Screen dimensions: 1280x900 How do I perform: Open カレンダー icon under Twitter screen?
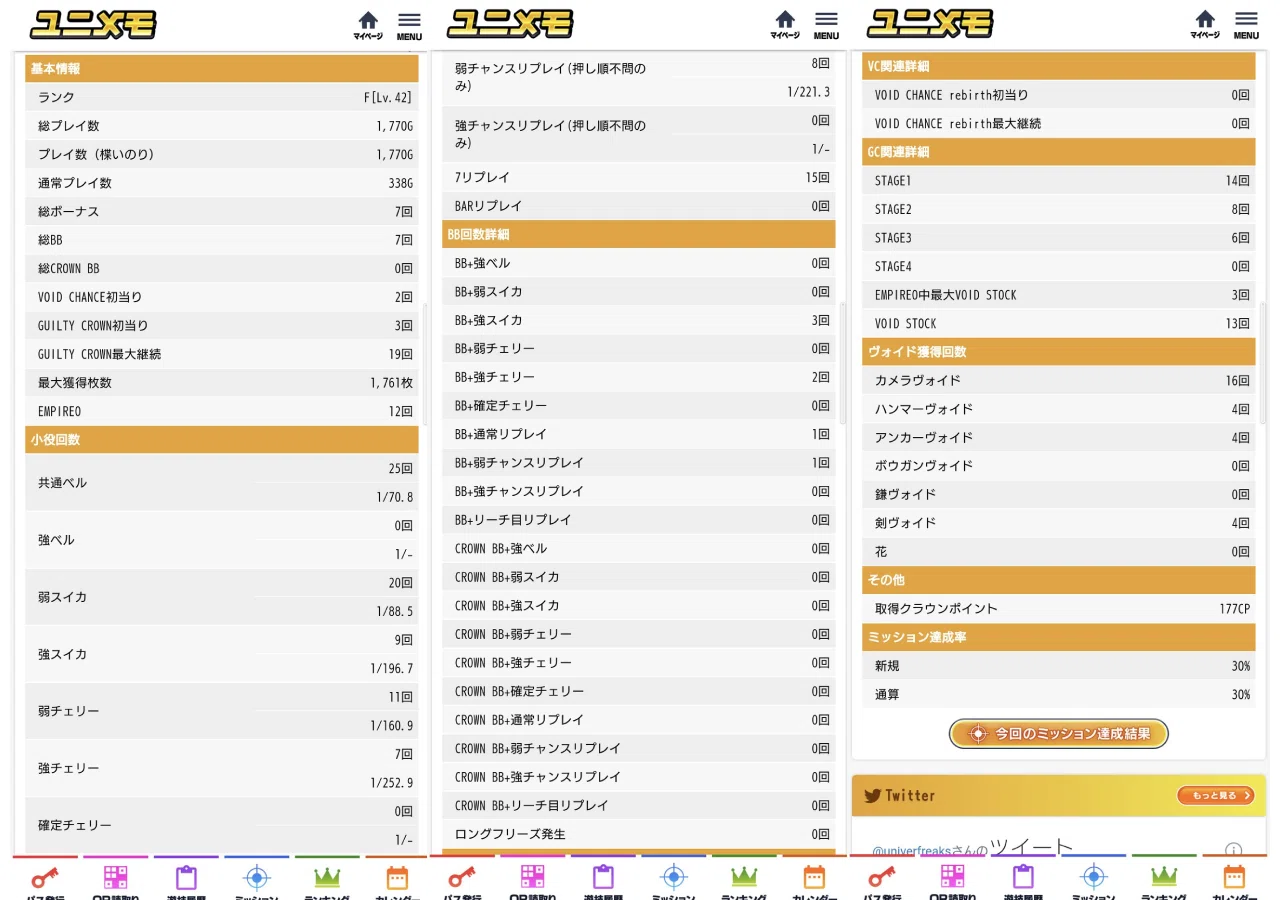point(1234,879)
